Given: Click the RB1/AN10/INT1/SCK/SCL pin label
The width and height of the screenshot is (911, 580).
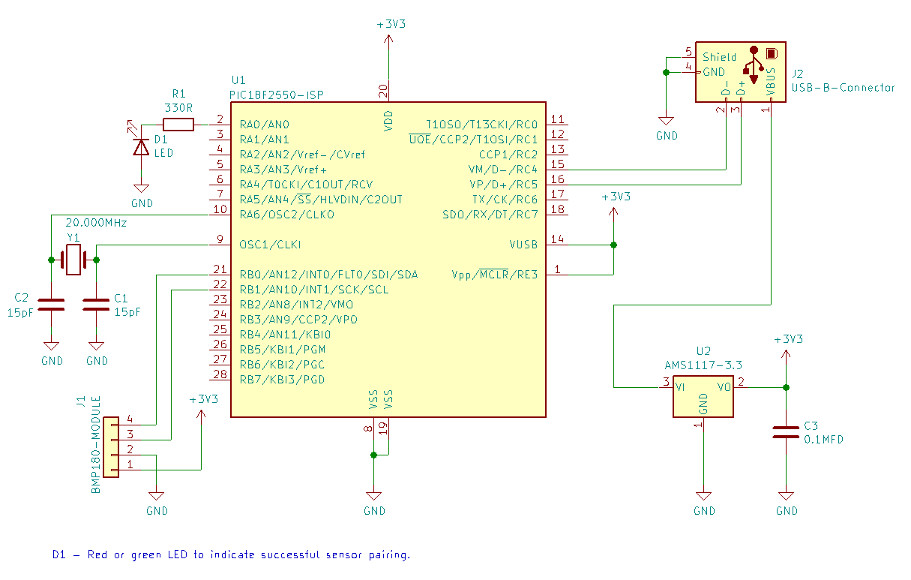Looking at the screenshot, I should tap(314, 289).
